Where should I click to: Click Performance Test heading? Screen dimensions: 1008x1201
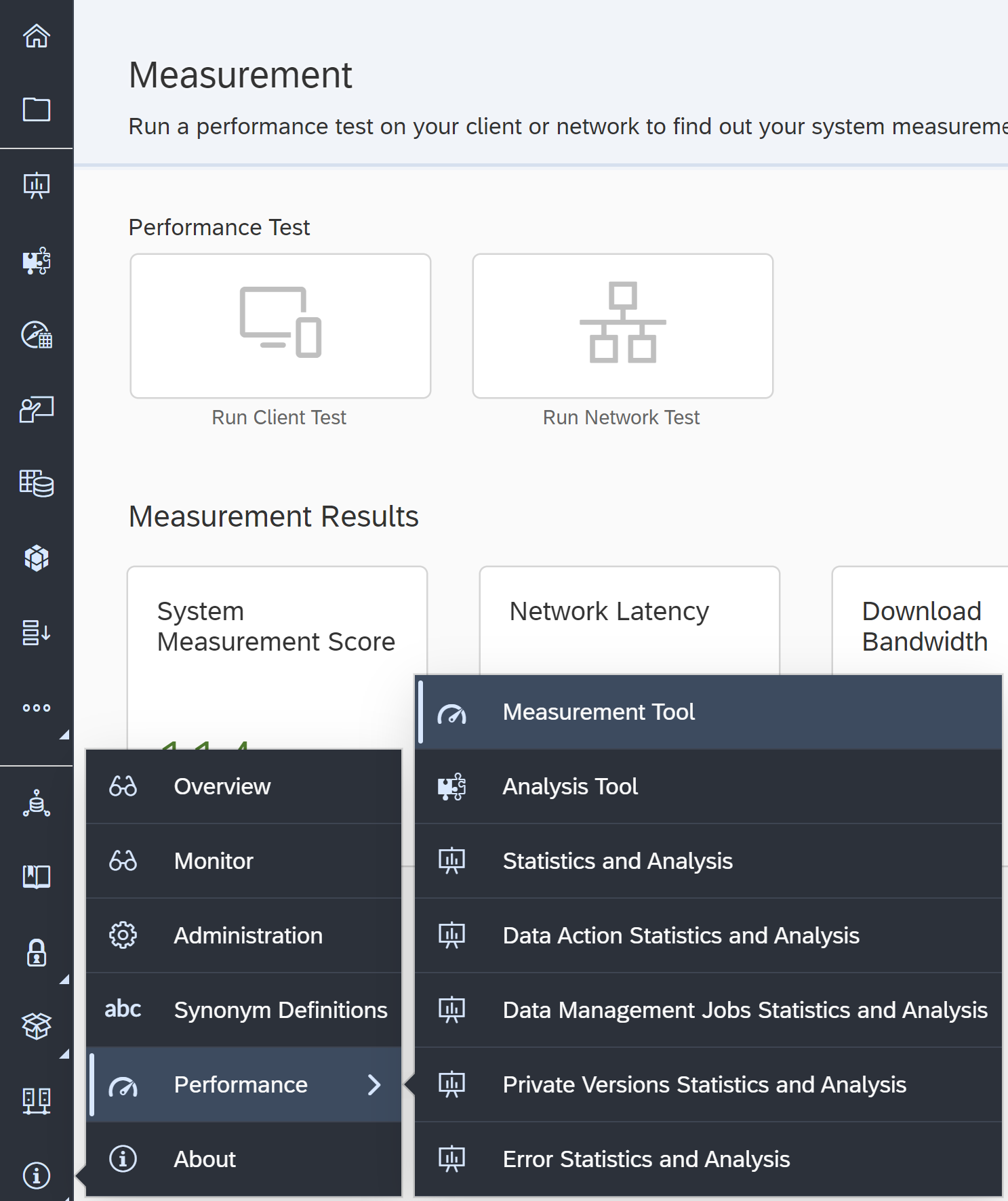(x=219, y=227)
